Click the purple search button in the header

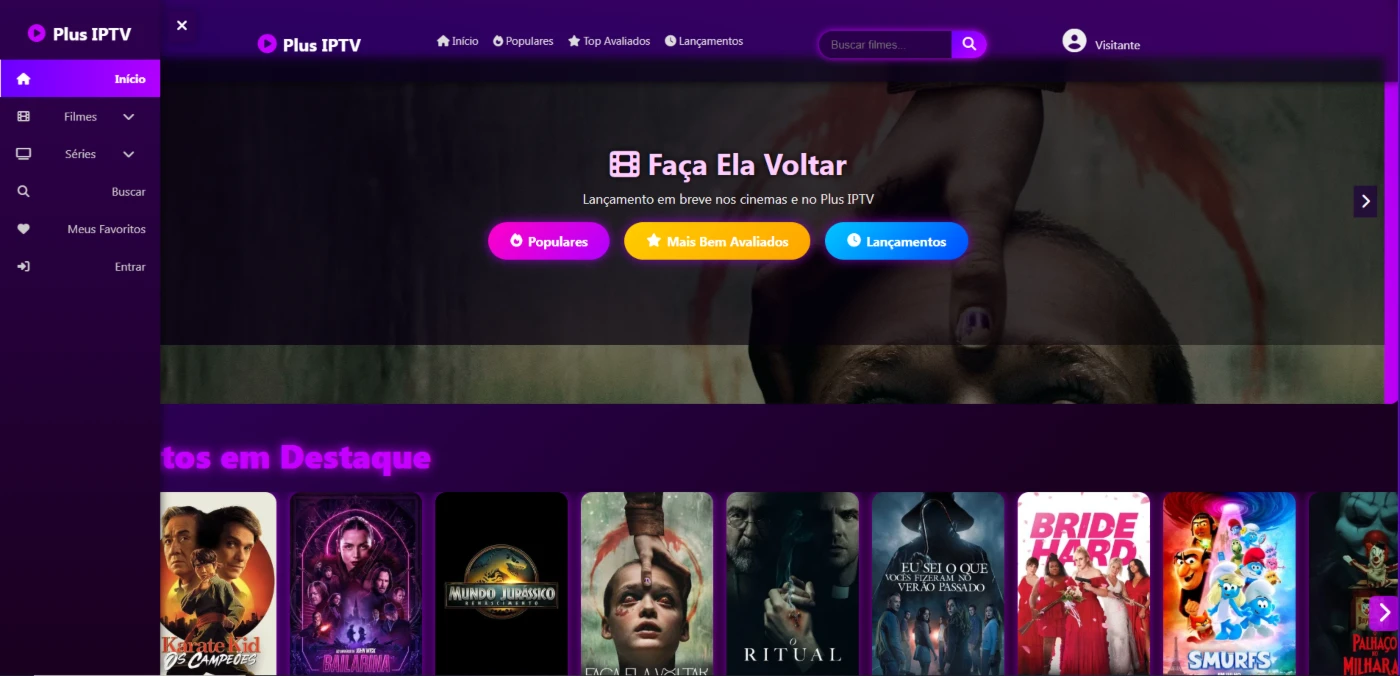pos(969,44)
